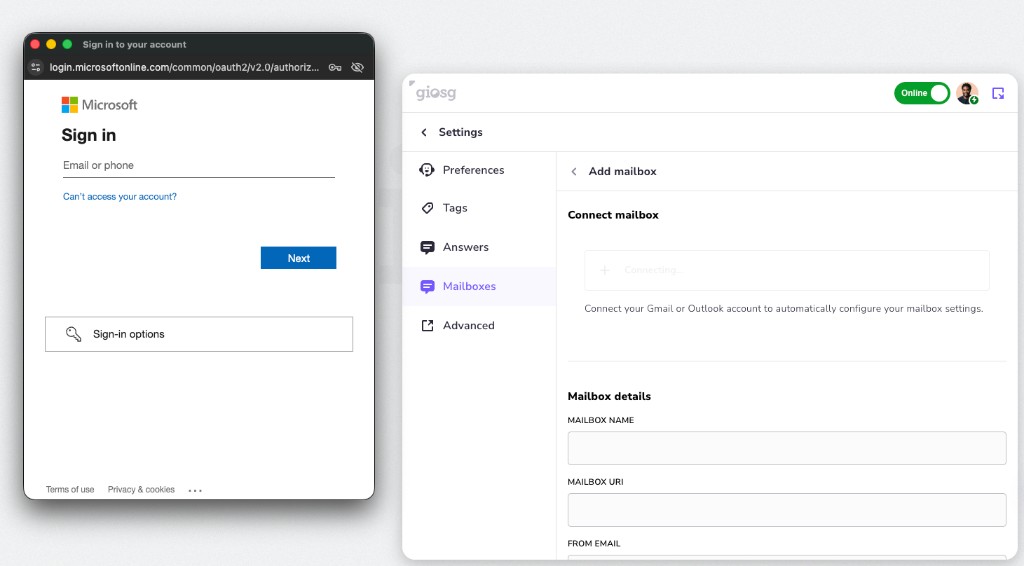Go back using the Add mailbox chevron
The image size is (1024, 566).
[573, 172]
